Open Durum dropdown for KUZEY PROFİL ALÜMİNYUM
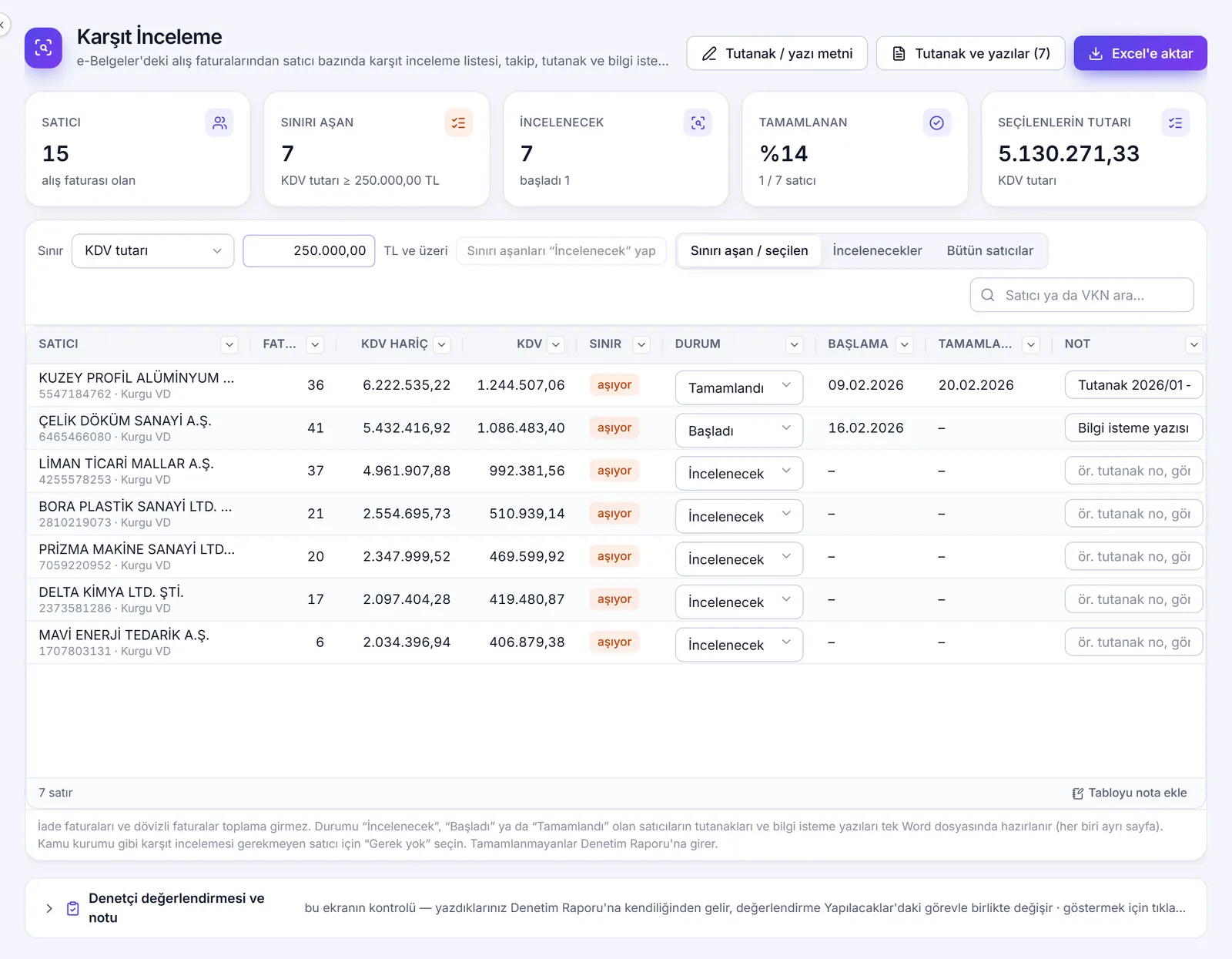The image size is (1232, 959). point(739,387)
